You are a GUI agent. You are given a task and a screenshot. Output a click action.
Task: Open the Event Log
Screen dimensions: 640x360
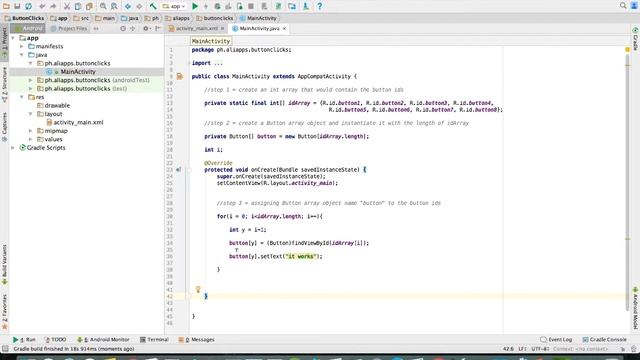click(x=556, y=340)
